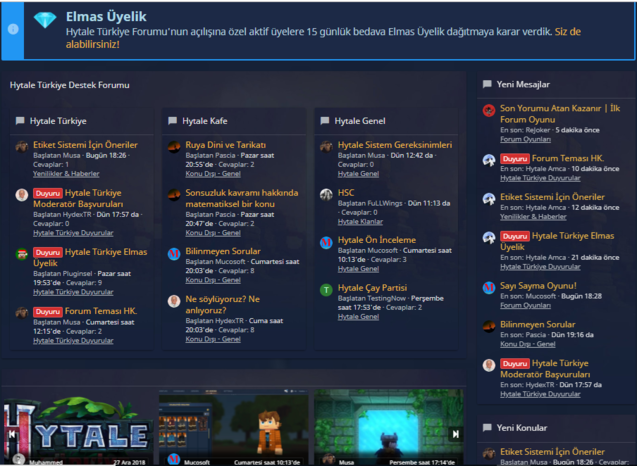Click avatar beside Moderatör Başvuruları in Yeni Mesajlar
Viewport: 637px width, 466px height.
click(x=489, y=365)
